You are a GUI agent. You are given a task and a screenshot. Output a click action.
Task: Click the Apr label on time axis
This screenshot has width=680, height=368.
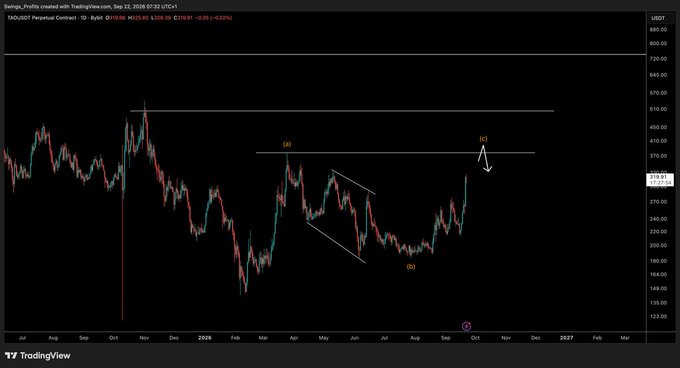click(x=294, y=338)
